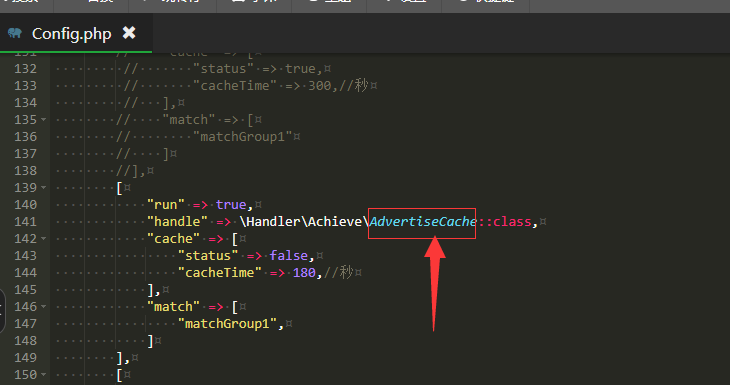Collapse the fold arrow at line 135
Screen dimensions: 730x385
[x=43, y=120]
